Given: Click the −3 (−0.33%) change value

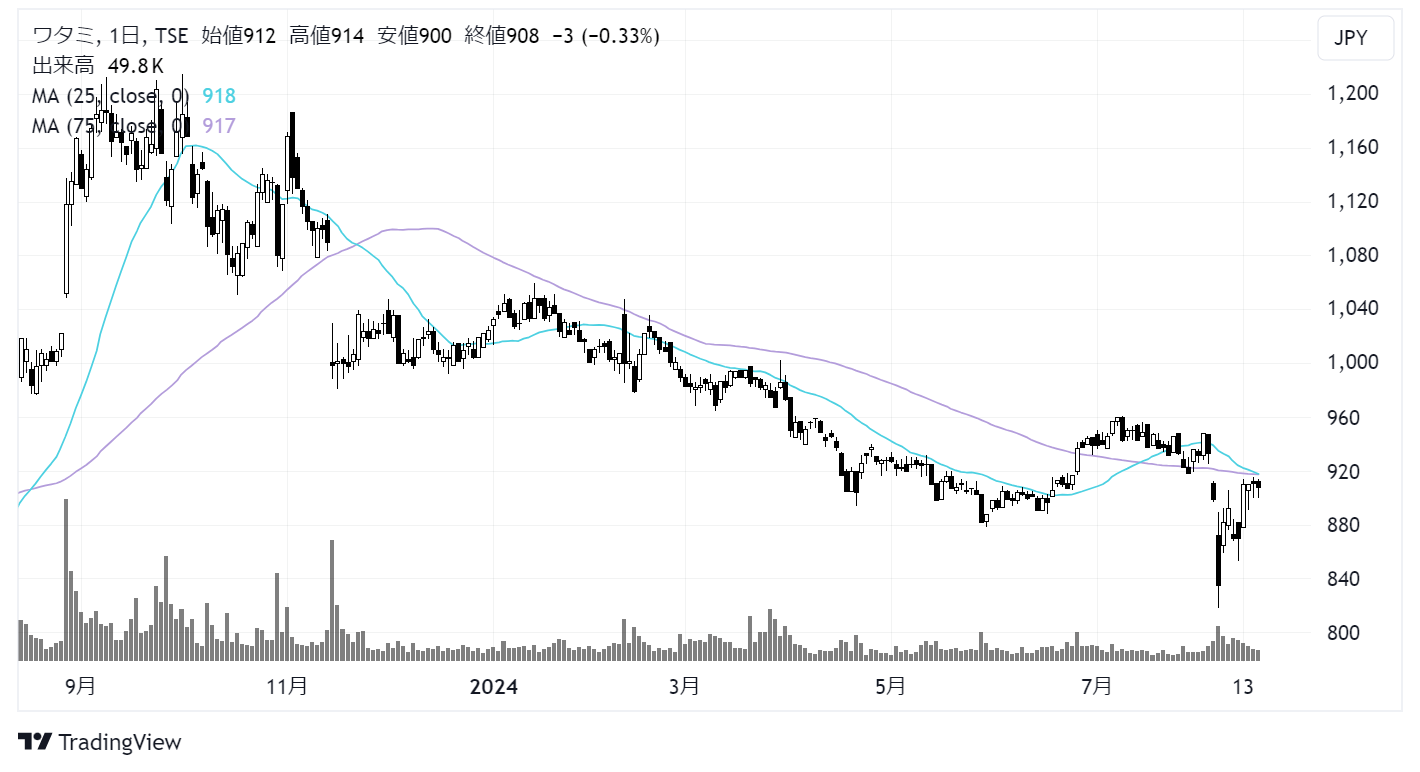Looking at the screenshot, I should (x=606, y=37).
